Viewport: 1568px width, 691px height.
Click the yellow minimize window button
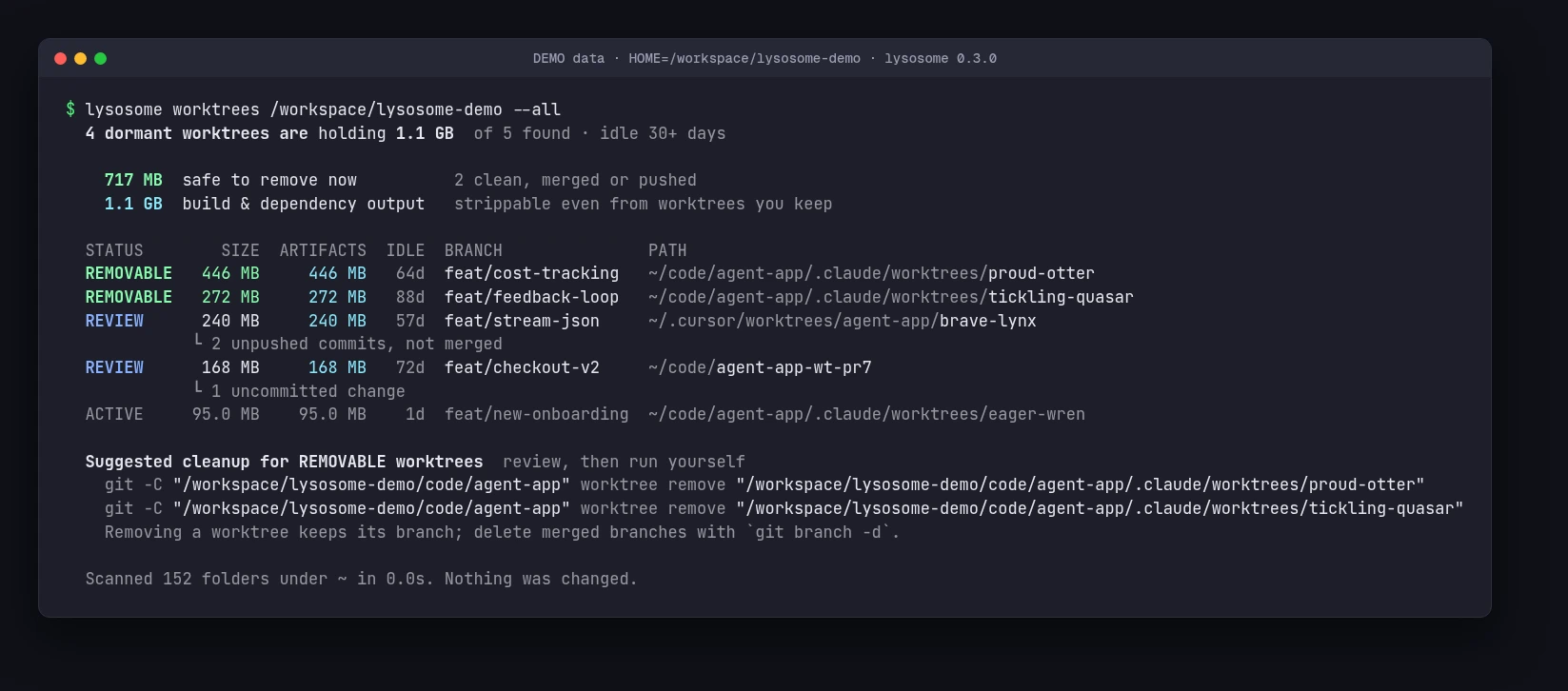[x=80, y=59]
